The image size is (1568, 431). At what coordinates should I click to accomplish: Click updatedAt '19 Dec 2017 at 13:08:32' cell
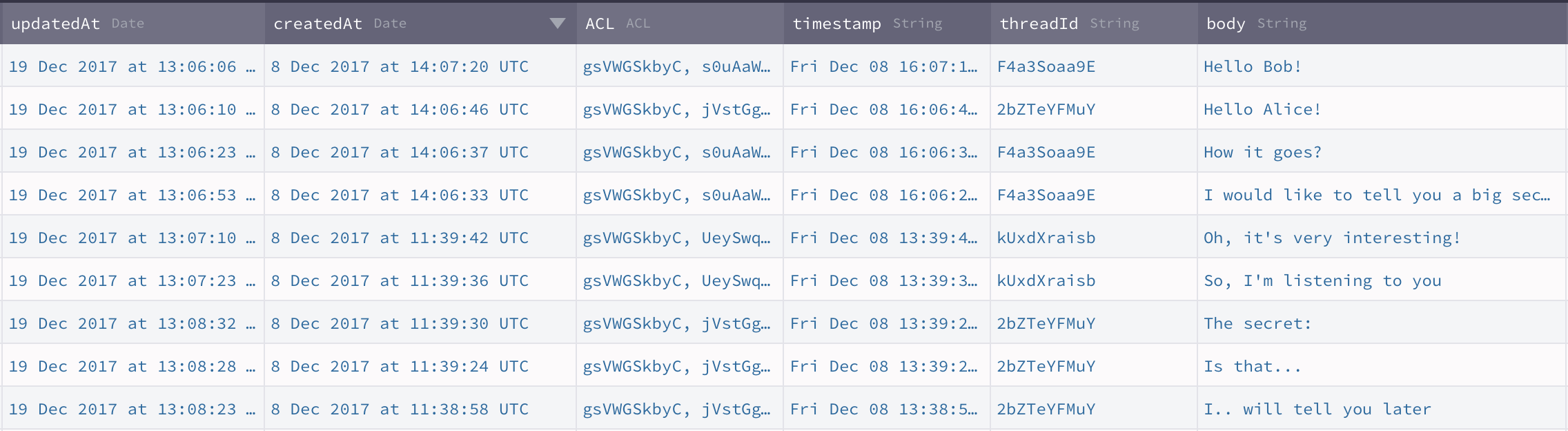pyautogui.click(x=133, y=323)
